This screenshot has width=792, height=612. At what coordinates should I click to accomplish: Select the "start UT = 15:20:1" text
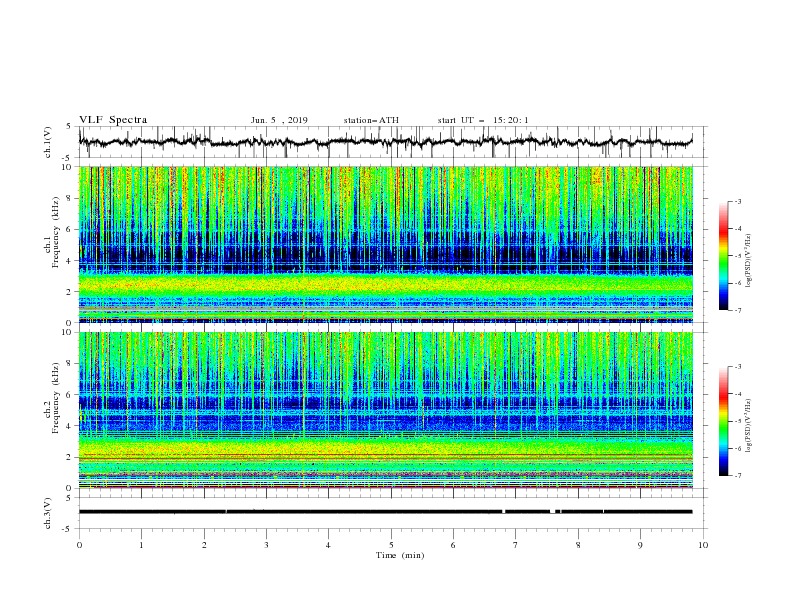483,120
